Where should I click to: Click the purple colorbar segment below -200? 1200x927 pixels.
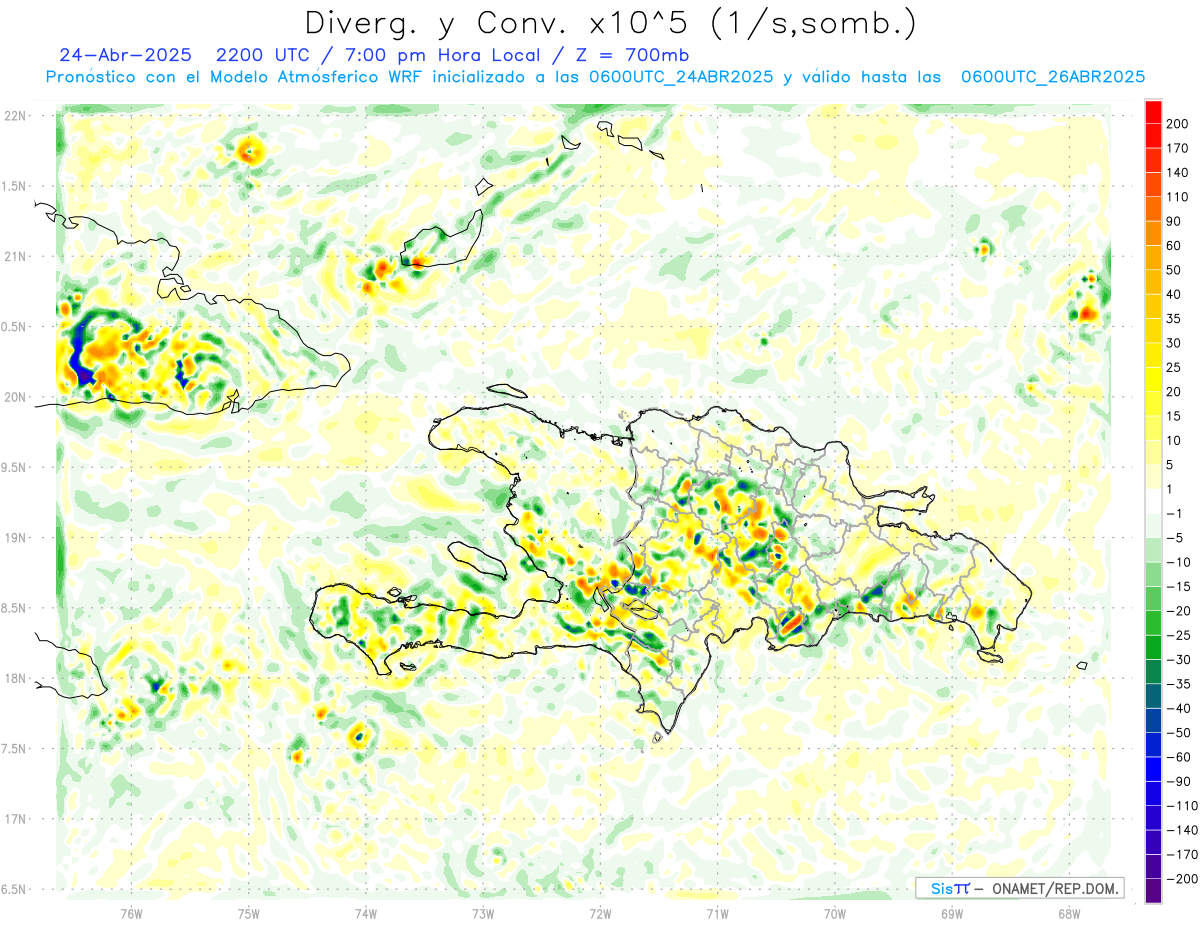pos(1153,891)
